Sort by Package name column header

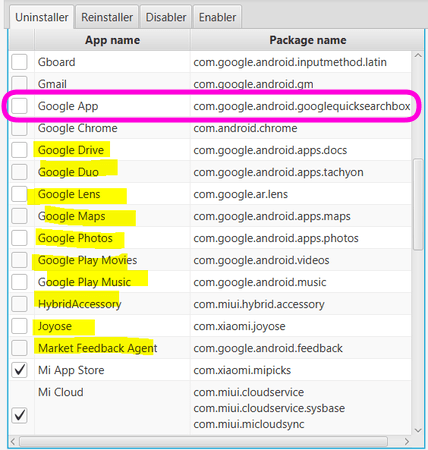(x=307, y=40)
